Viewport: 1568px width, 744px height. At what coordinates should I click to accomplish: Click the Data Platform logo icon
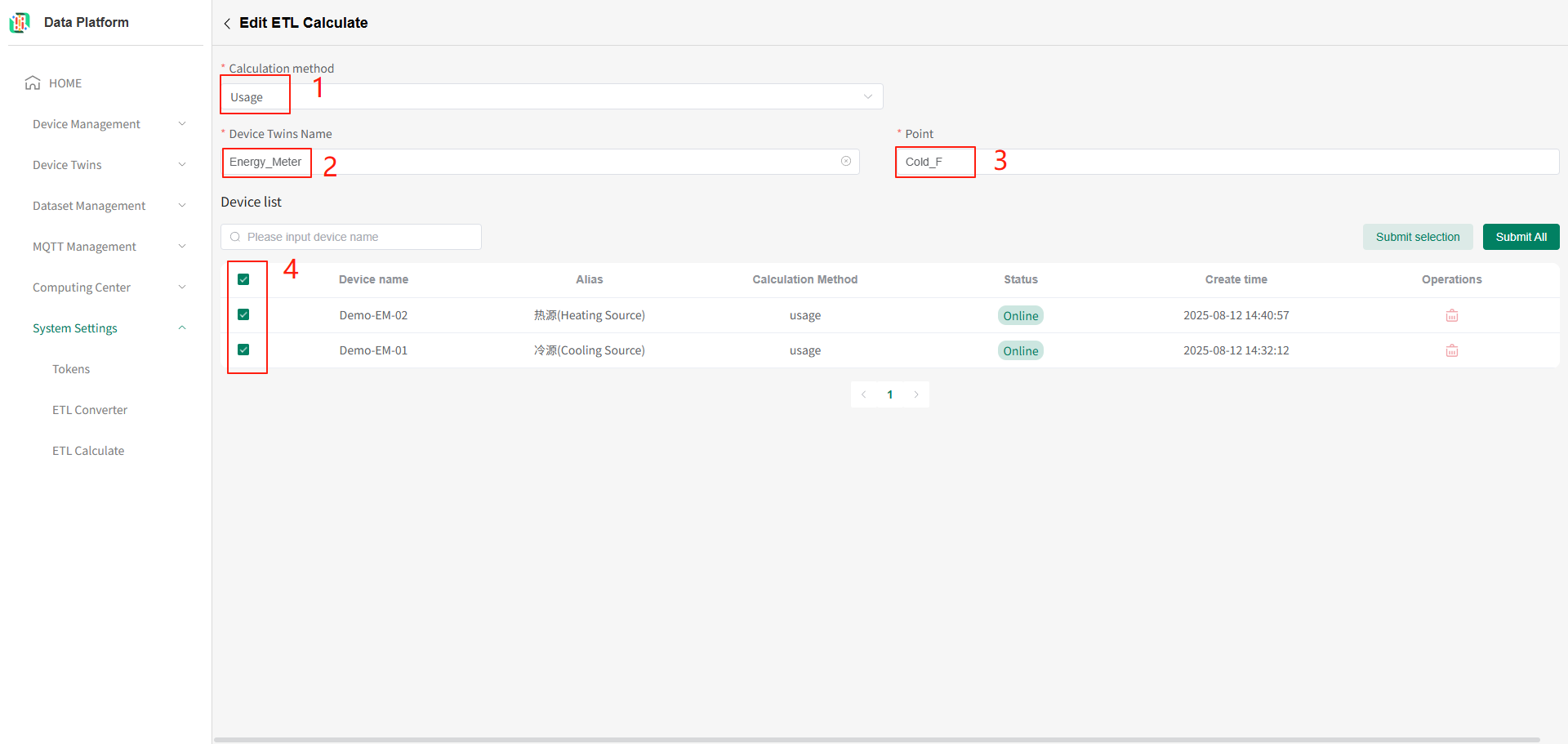tap(20, 23)
